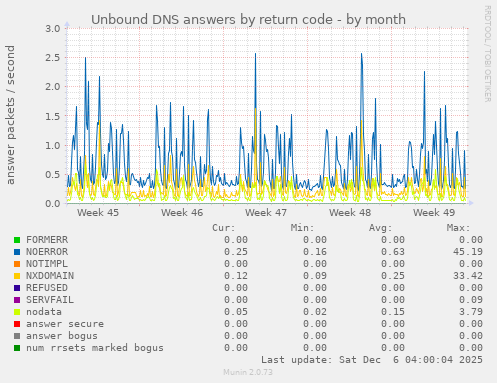The image size is (497, 383).
Task: Click the answer bogus gray legend swatch
Action: tap(17, 336)
